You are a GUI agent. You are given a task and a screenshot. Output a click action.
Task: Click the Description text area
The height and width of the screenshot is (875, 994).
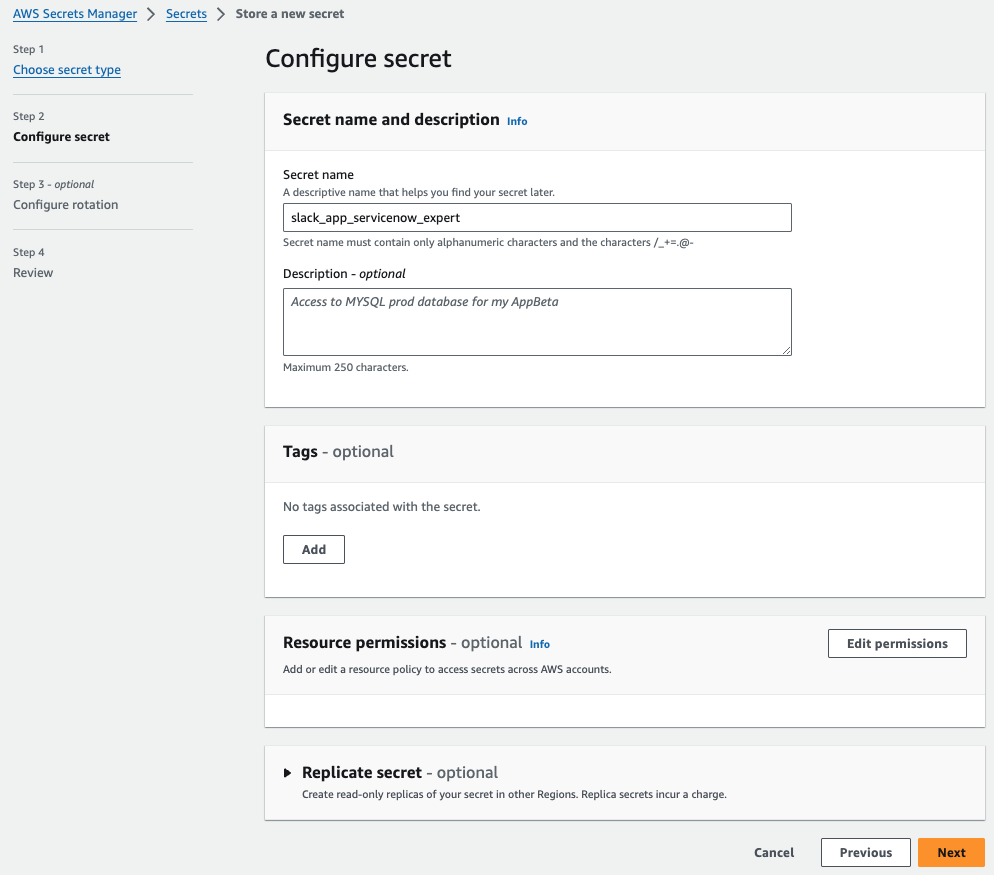537,321
